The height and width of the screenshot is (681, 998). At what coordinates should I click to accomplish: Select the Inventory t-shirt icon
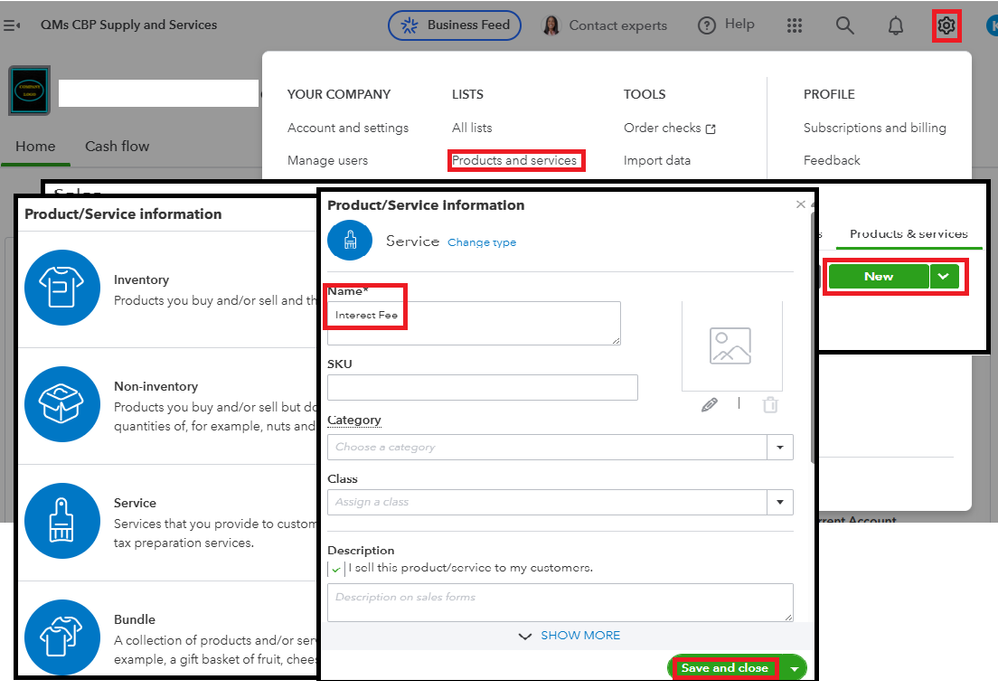tap(62, 288)
